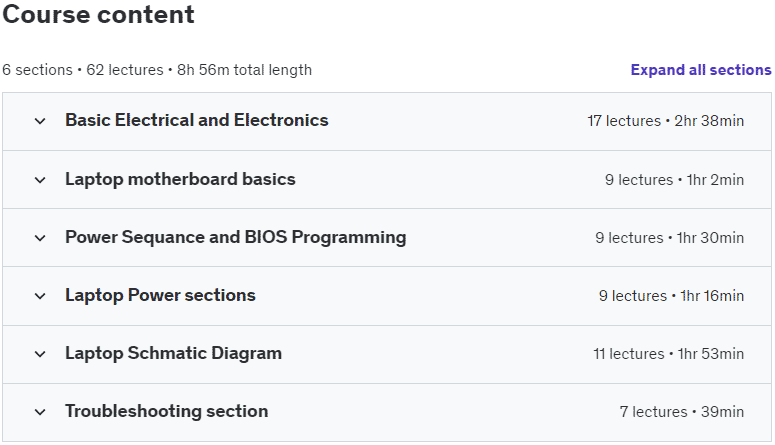
Task: Expand chevron for Troubleshooting section
Action: [x=40, y=412]
